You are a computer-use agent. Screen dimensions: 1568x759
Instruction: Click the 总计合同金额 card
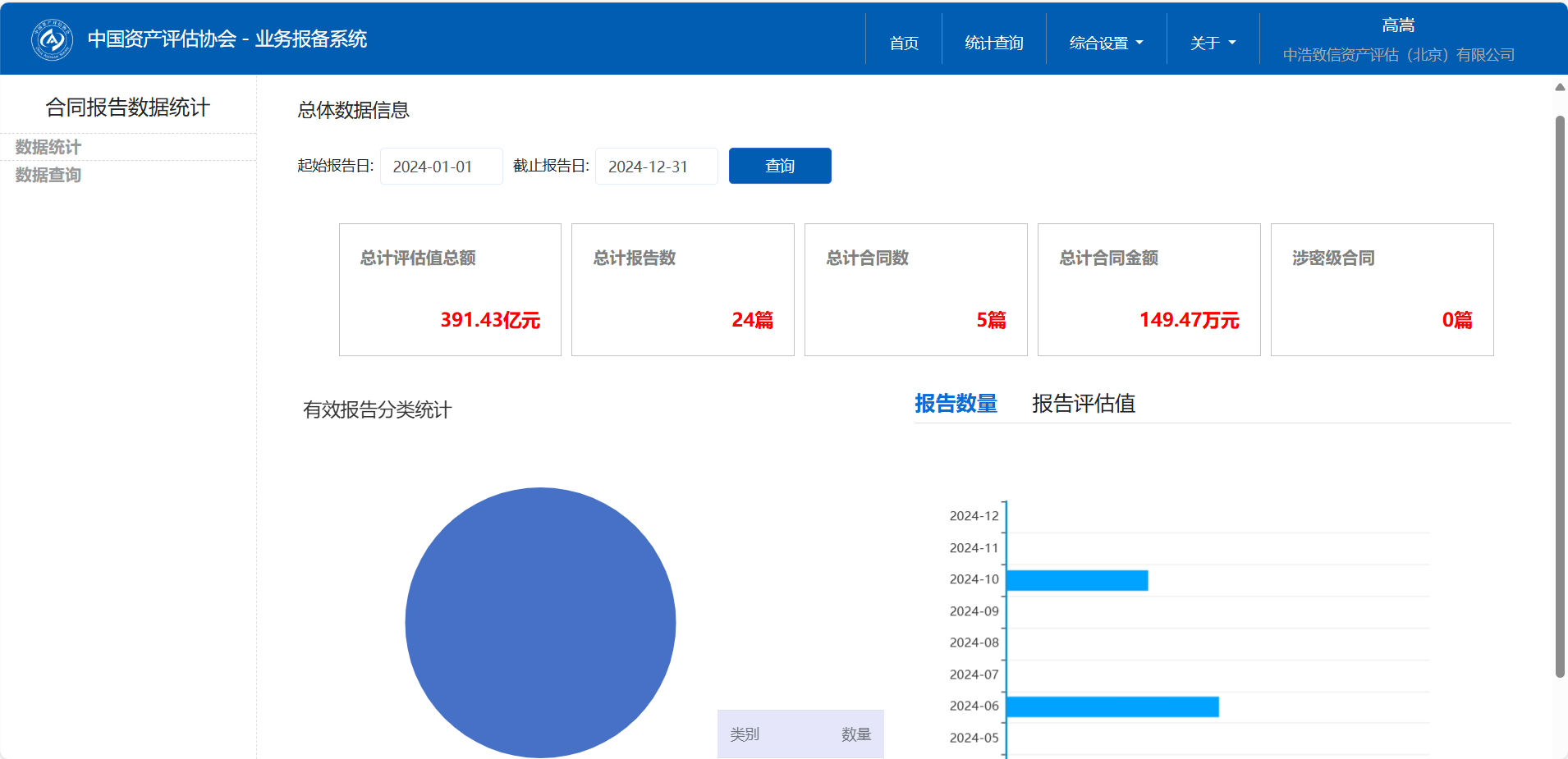point(1148,290)
